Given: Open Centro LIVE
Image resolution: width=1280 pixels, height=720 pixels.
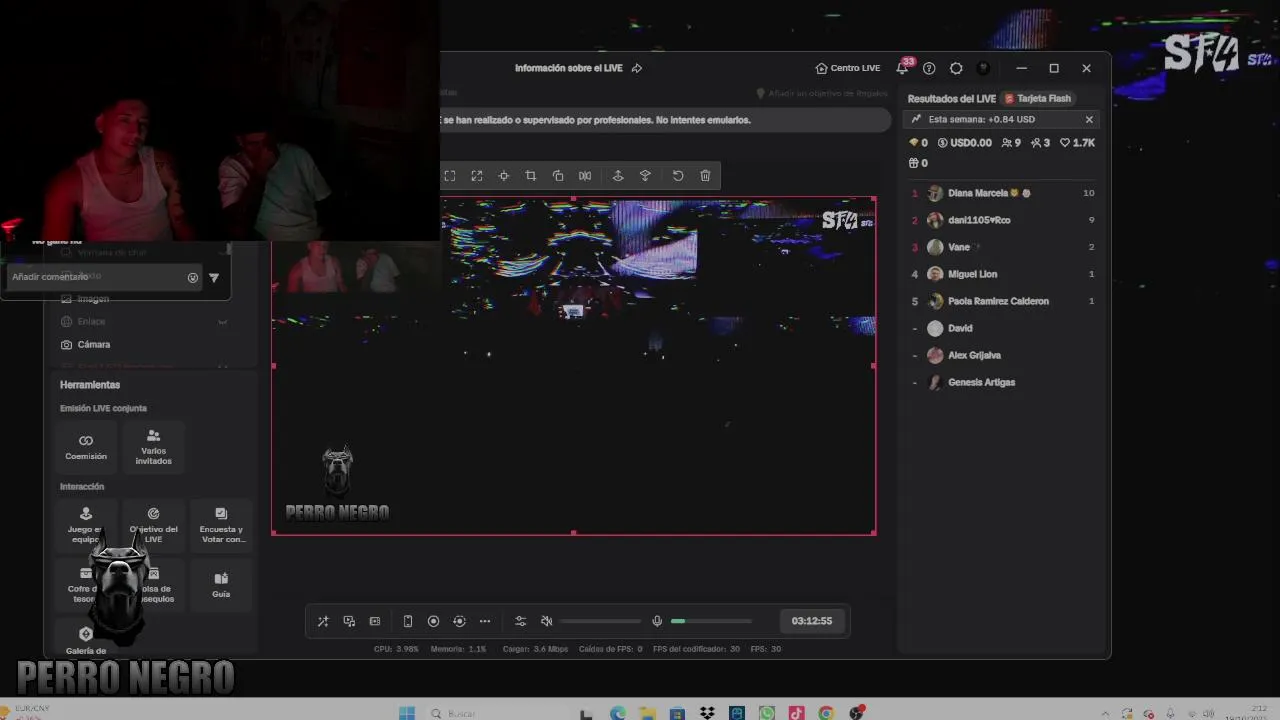Looking at the screenshot, I should coord(848,68).
